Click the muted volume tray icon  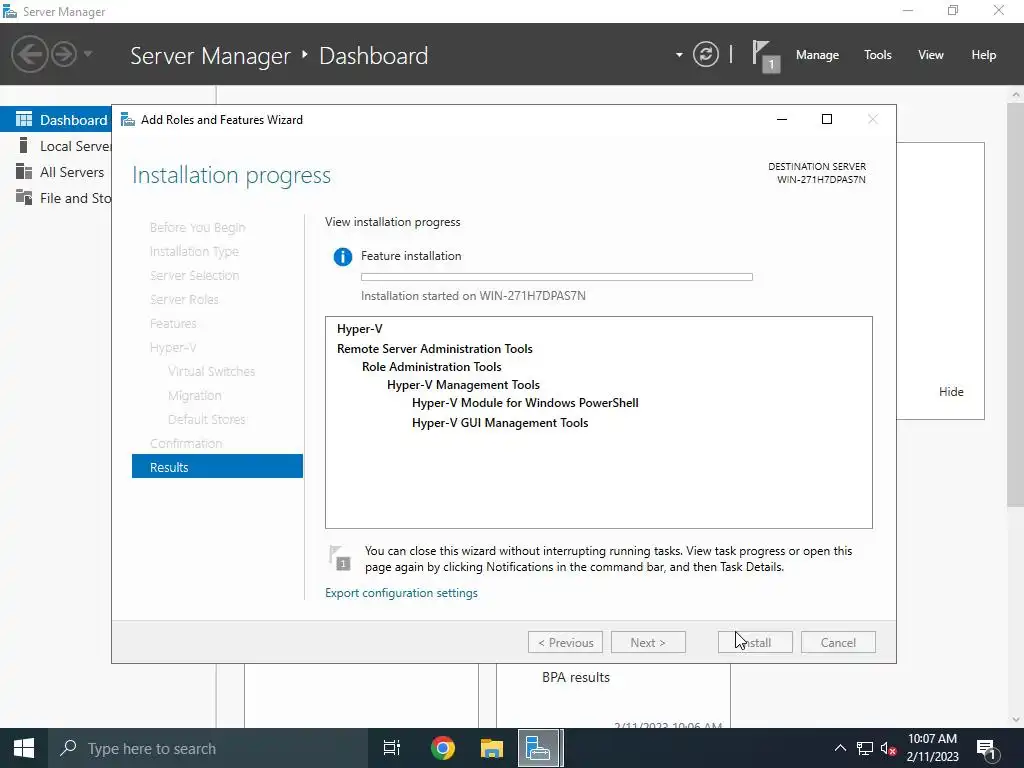(x=889, y=748)
